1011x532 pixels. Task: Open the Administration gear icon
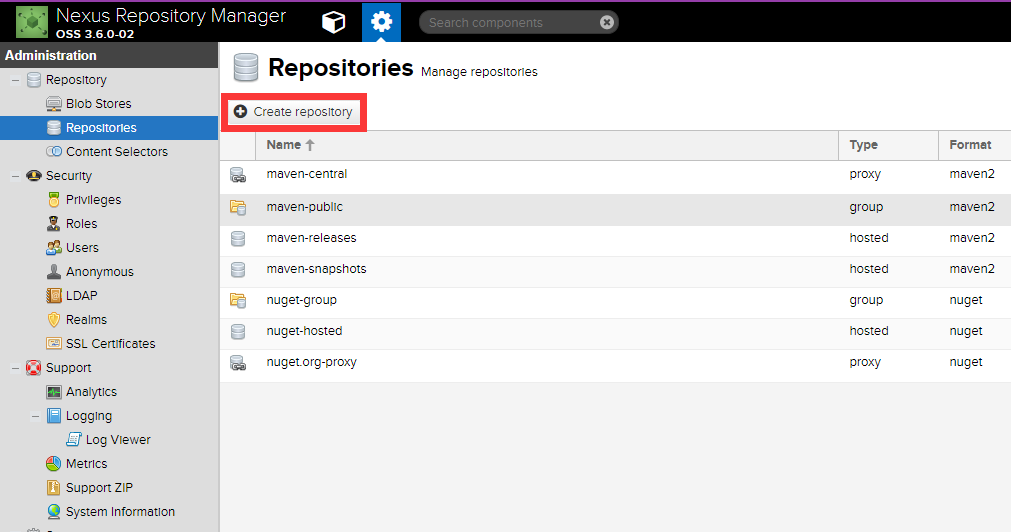(x=381, y=22)
